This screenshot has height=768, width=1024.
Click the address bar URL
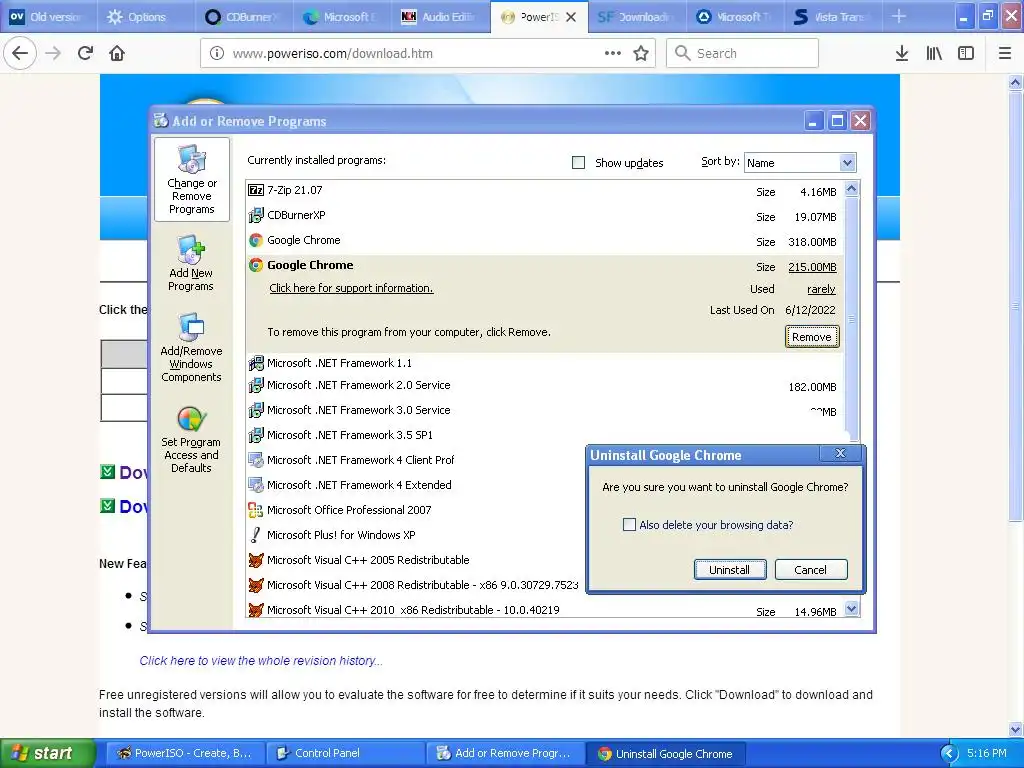332,54
